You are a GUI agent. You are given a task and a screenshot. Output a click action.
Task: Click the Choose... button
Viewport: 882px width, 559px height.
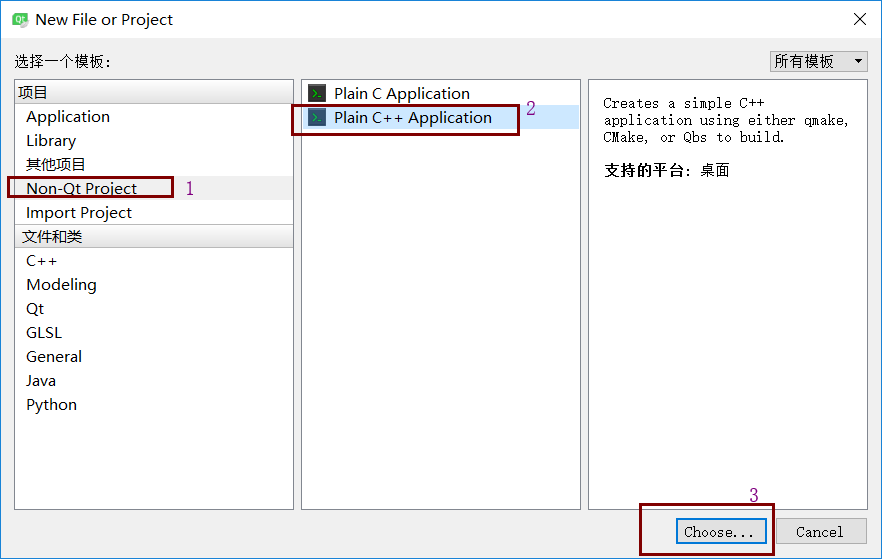tap(721, 531)
